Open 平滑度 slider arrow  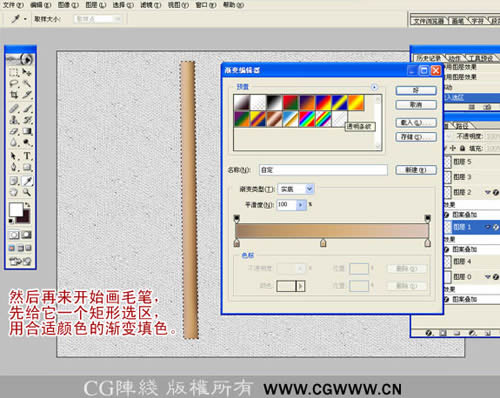point(301,205)
